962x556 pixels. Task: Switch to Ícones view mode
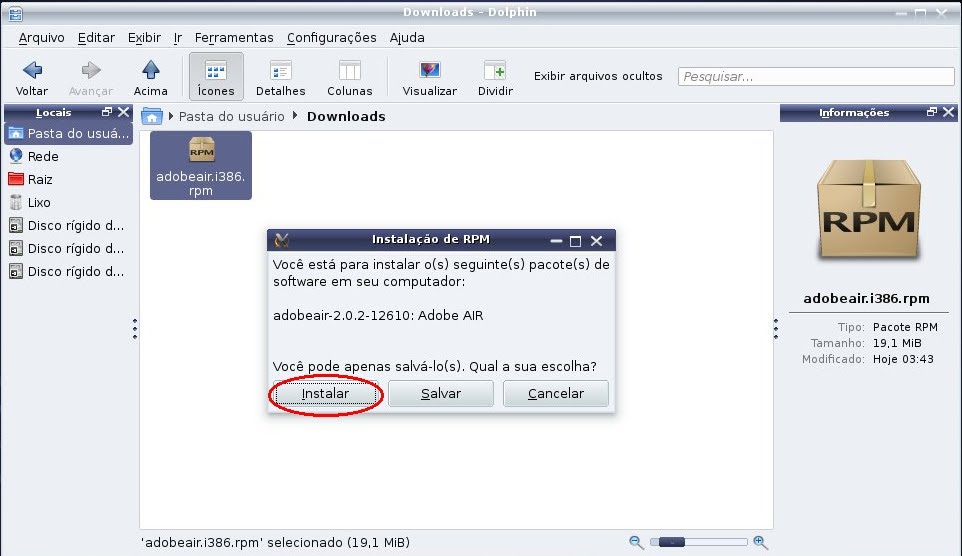coord(216,77)
